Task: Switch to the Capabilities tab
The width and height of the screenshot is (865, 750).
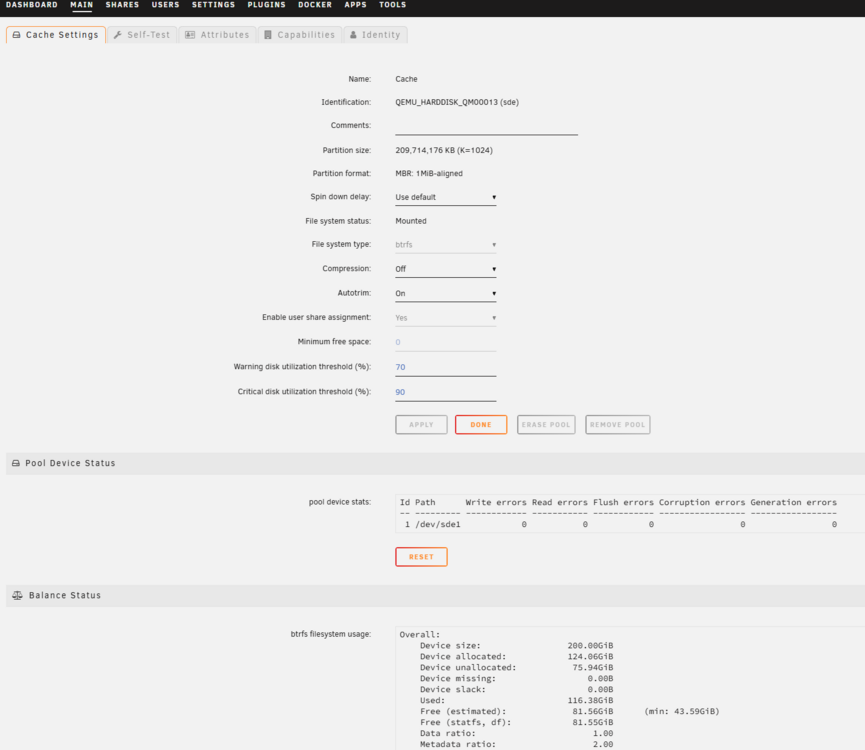Action: point(300,35)
